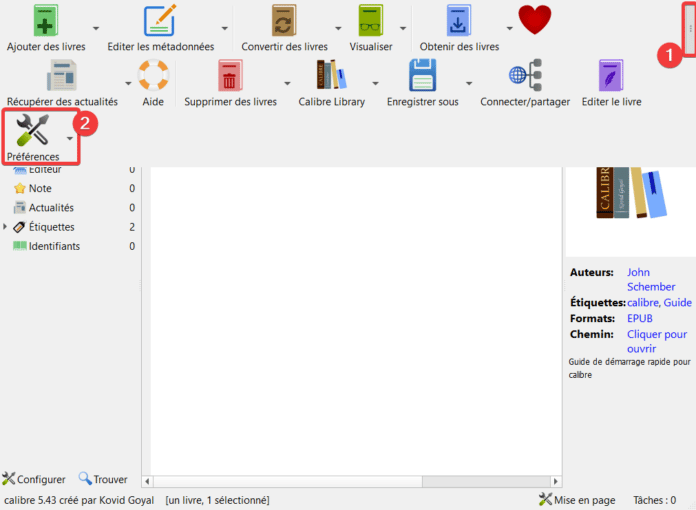Expand the Étiquettes tree node
696x510 pixels.
(5, 227)
